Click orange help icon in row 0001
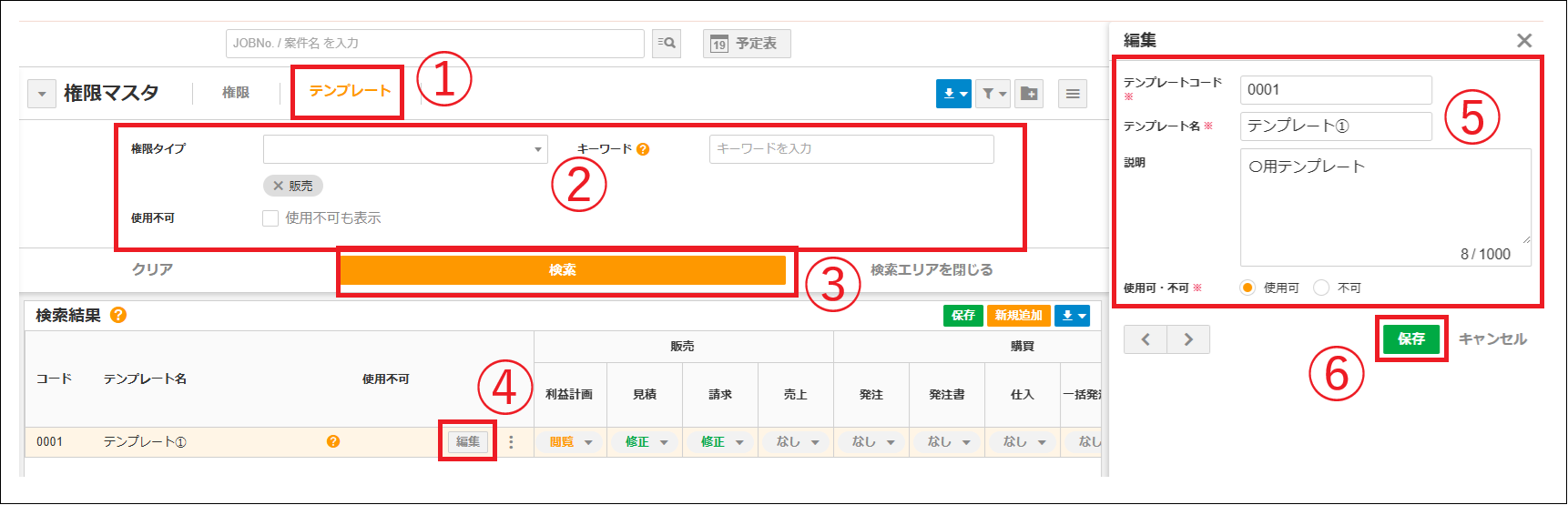Viewport: 1568px width, 505px height. click(x=333, y=441)
